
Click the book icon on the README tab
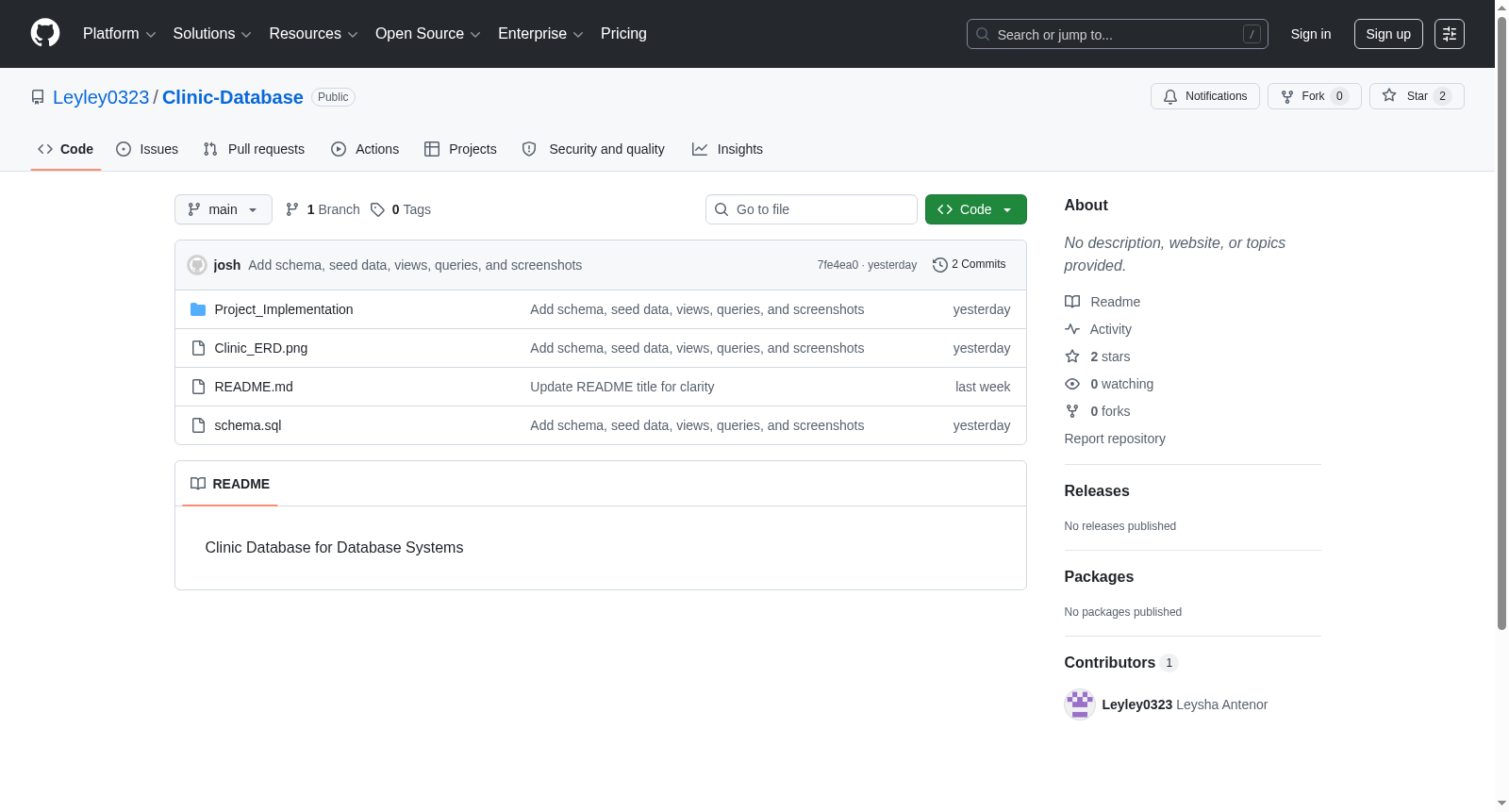(198, 484)
